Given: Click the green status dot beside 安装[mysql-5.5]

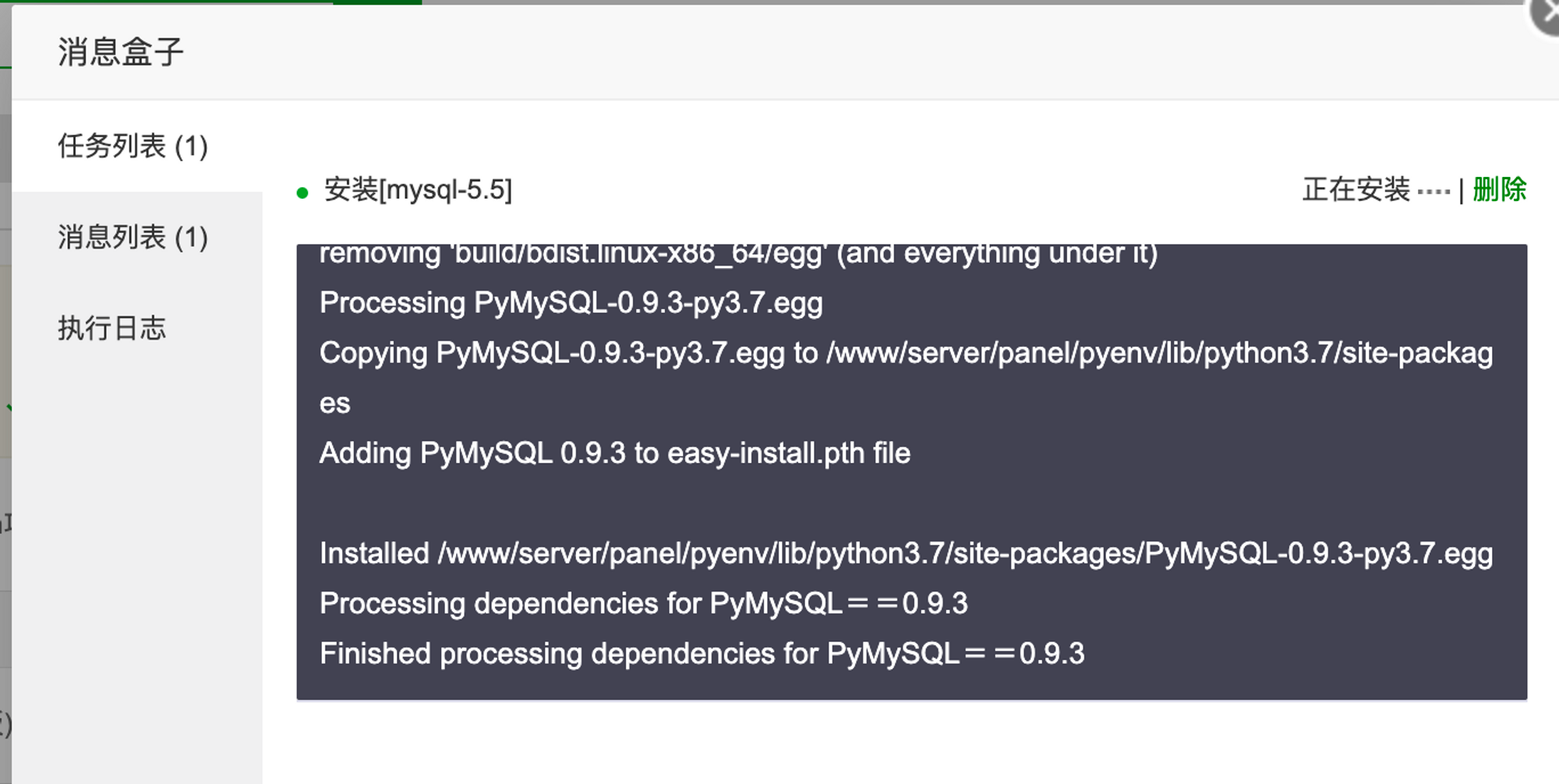Looking at the screenshot, I should pyautogui.click(x=302, y=192).
